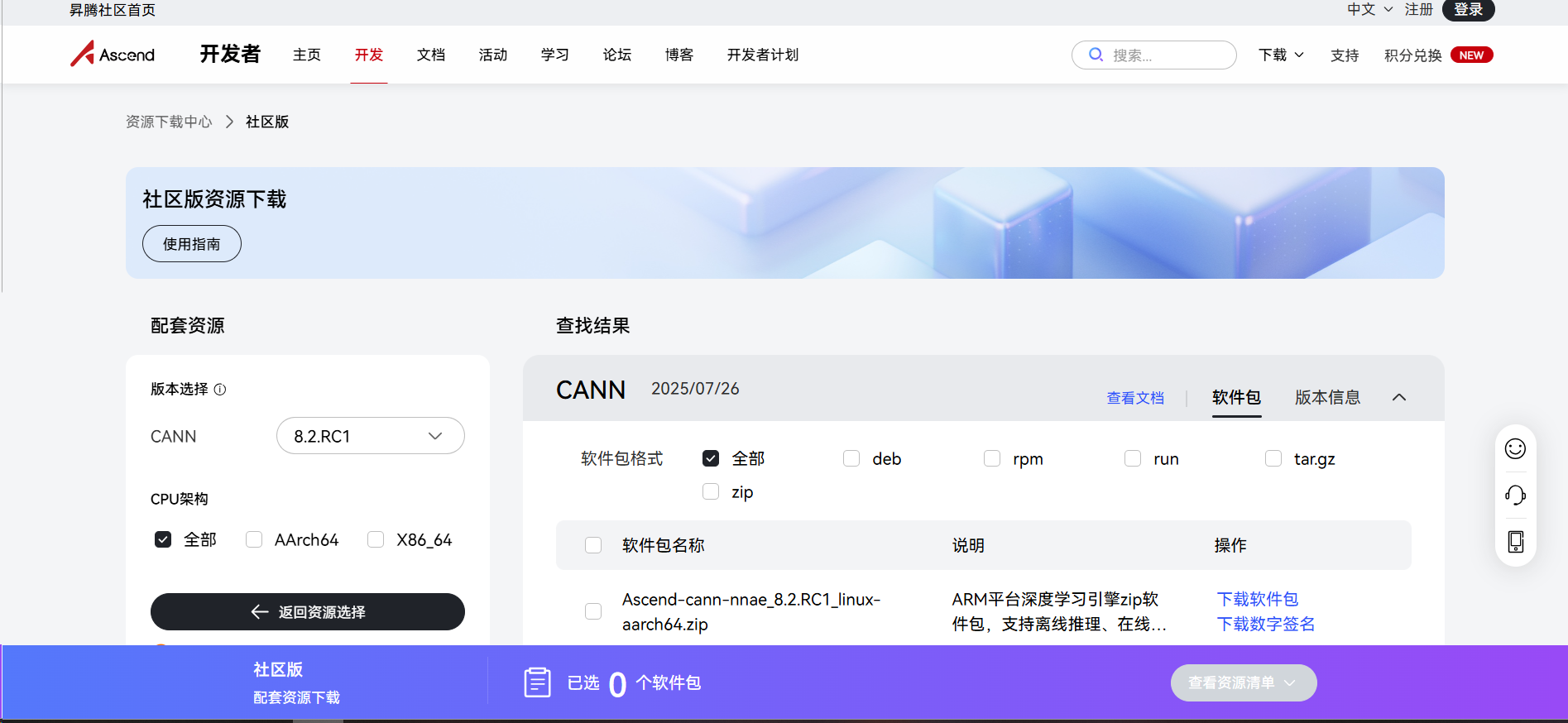Open the 论坛 nav item
The image size is (1568, 723).
(617, 55)
